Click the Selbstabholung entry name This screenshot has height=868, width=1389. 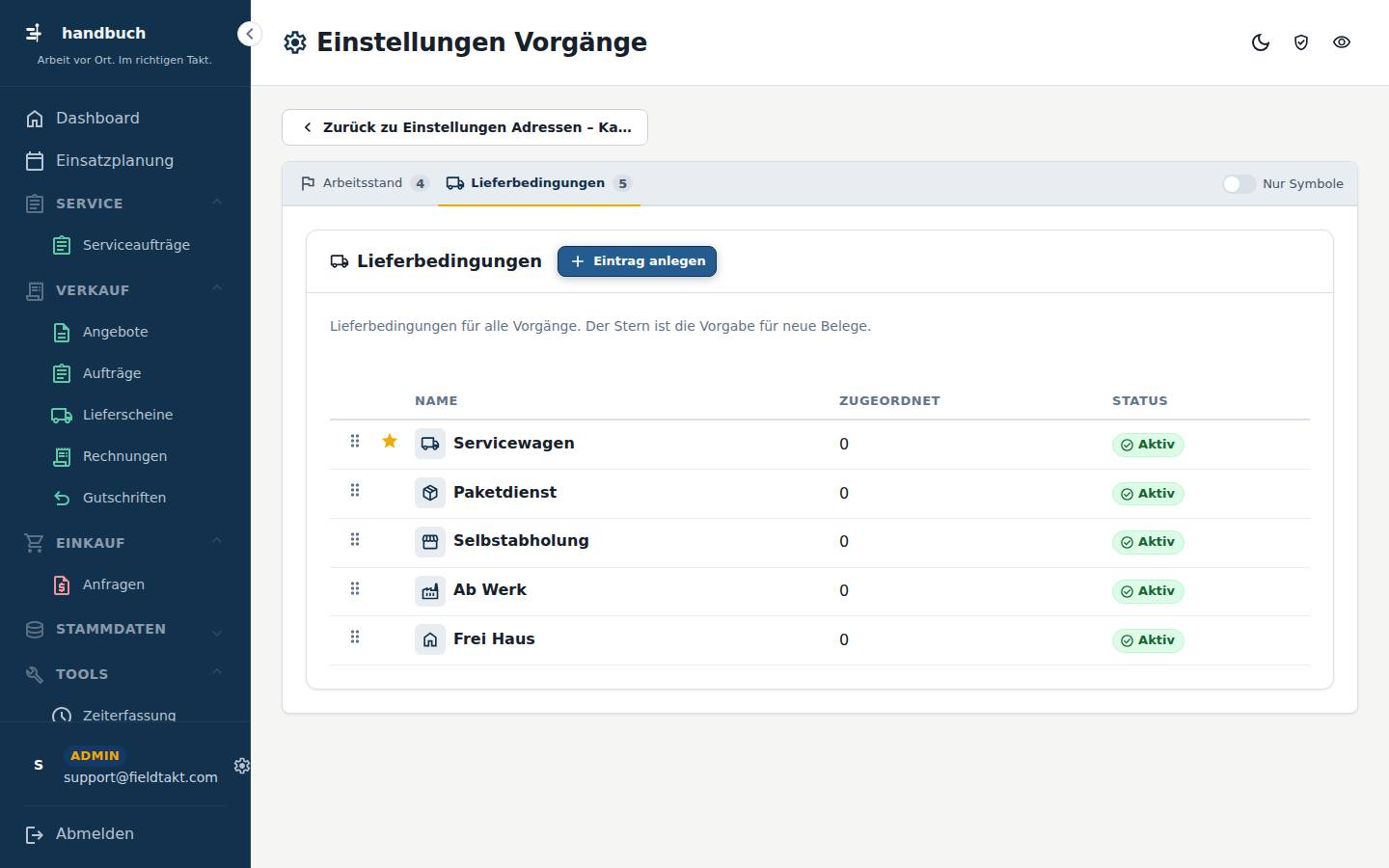tap(521, 541)
